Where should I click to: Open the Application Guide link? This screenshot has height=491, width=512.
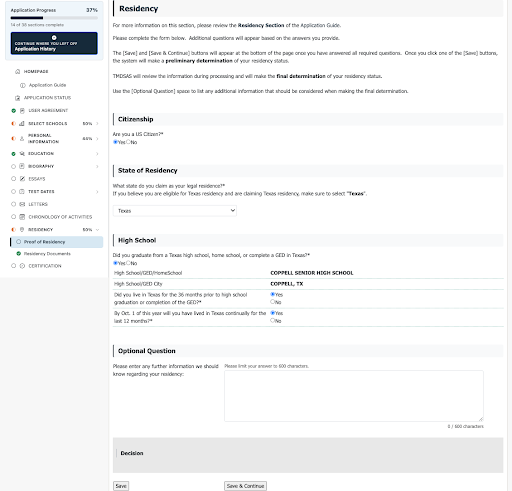point(47,85)
